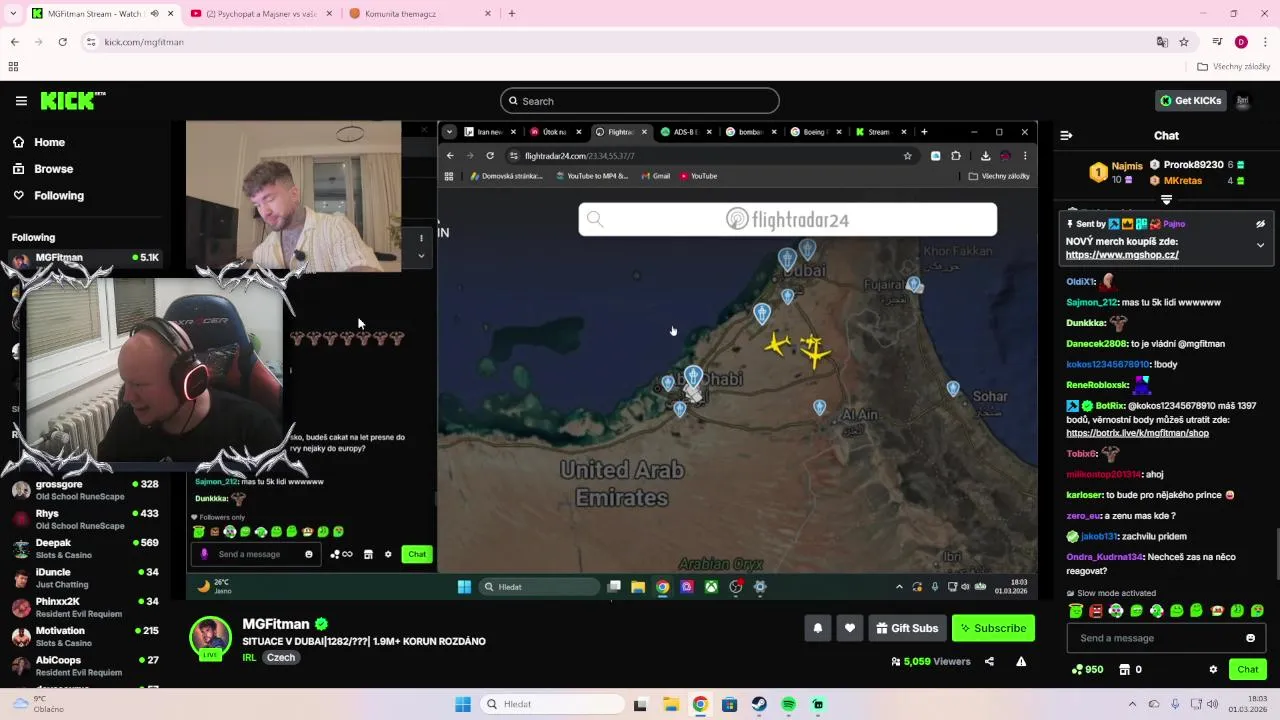The image size is (1280, 720).
Task: Open the grossgore channel in sidebar
Action: [85, 490]
